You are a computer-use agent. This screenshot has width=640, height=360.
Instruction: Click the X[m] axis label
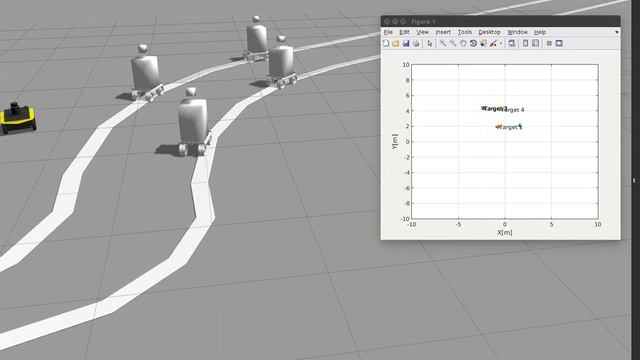pos(504,232)
